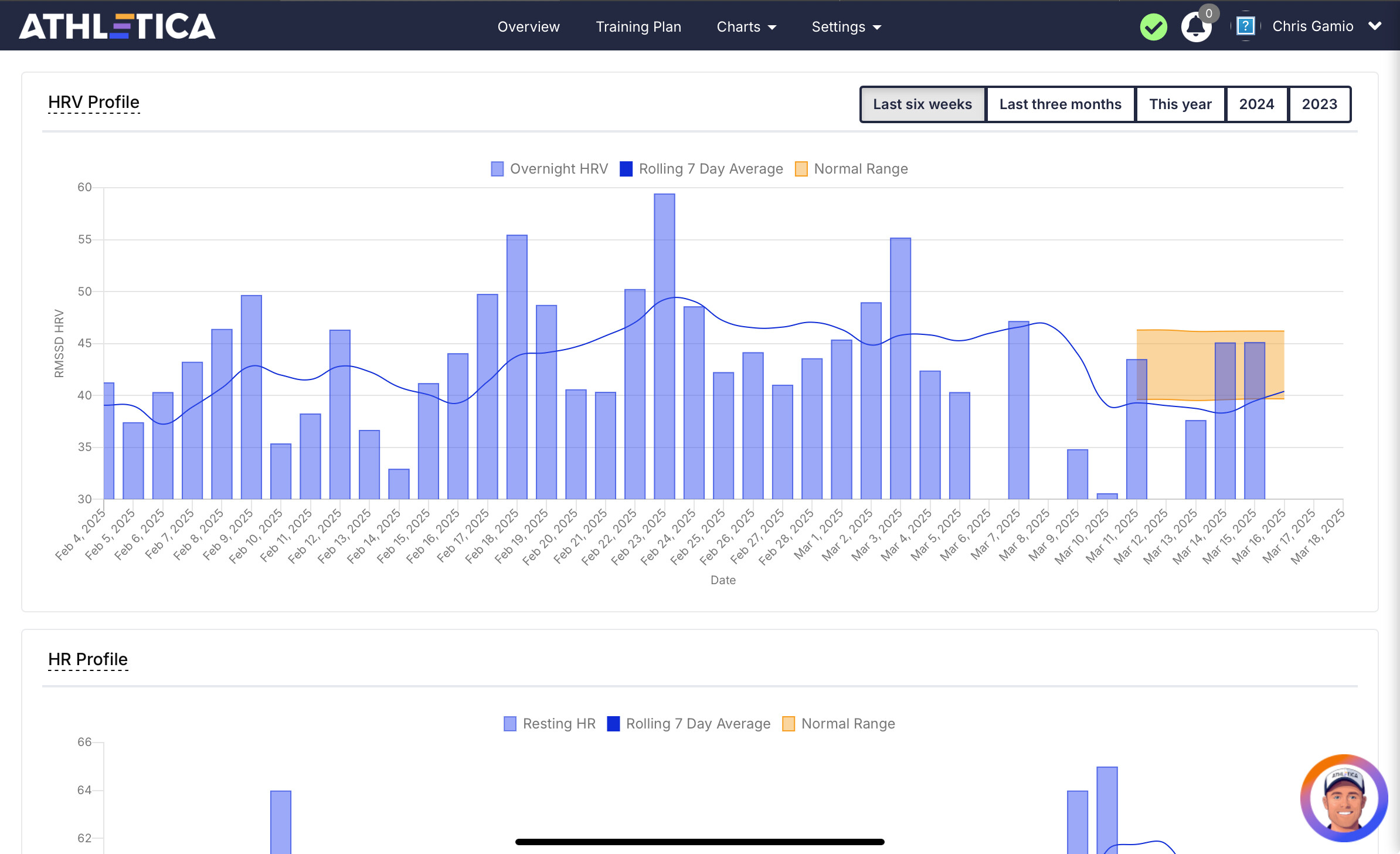The height and width of the screenshot is (854, 1400).
Task: Select the Last three months range
Action: (1060, 104)
